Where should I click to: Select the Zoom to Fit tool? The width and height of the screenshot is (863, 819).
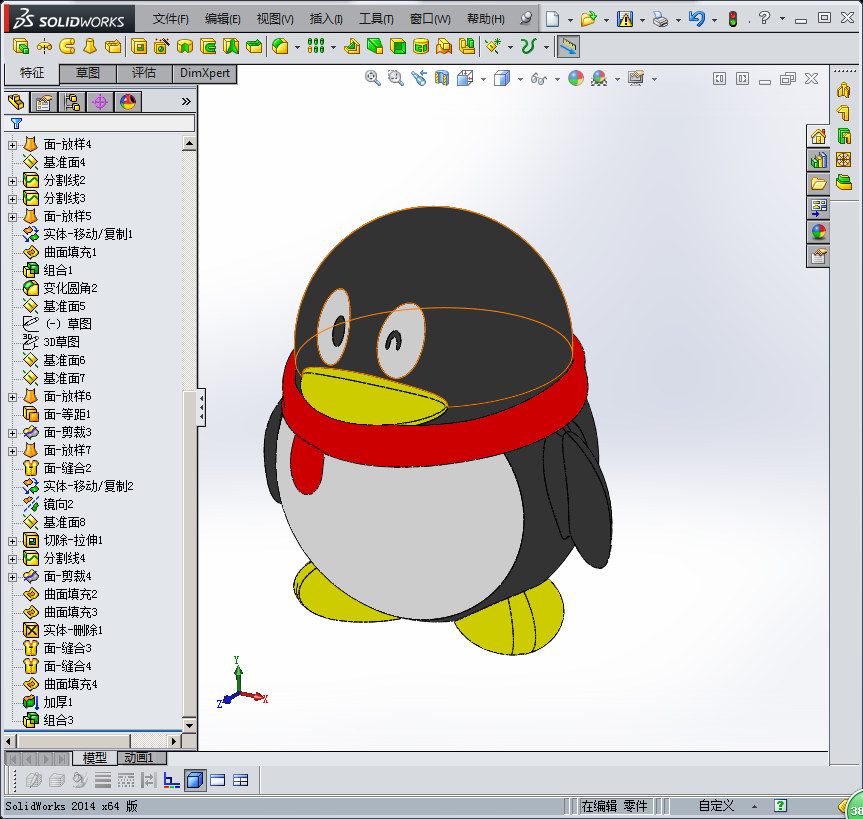click(x=372, y=78)
